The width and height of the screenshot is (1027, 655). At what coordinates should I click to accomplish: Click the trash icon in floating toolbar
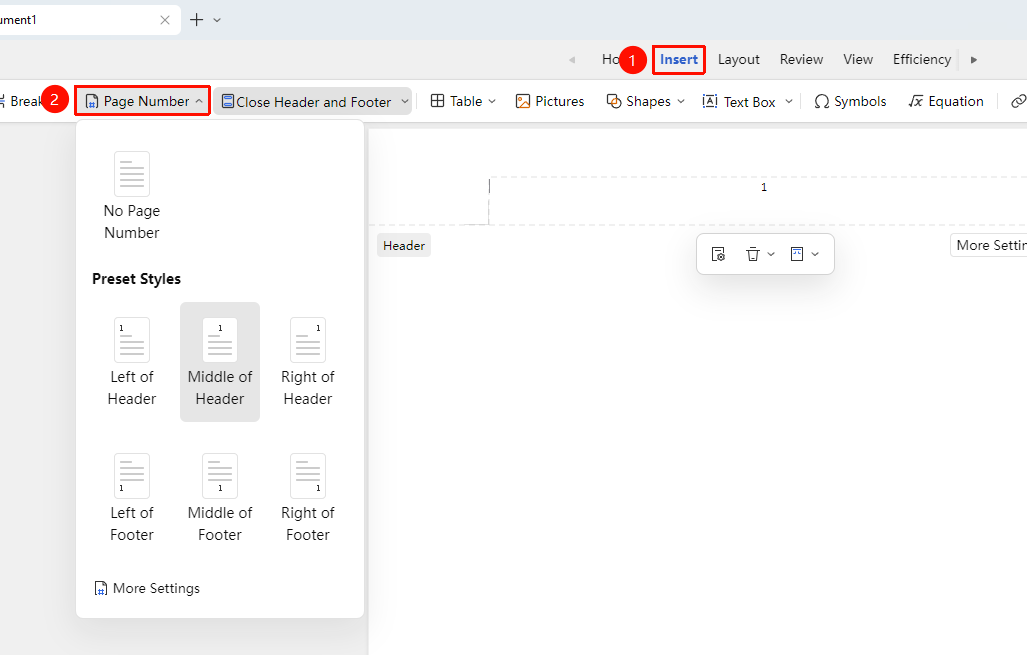point(753,254)
